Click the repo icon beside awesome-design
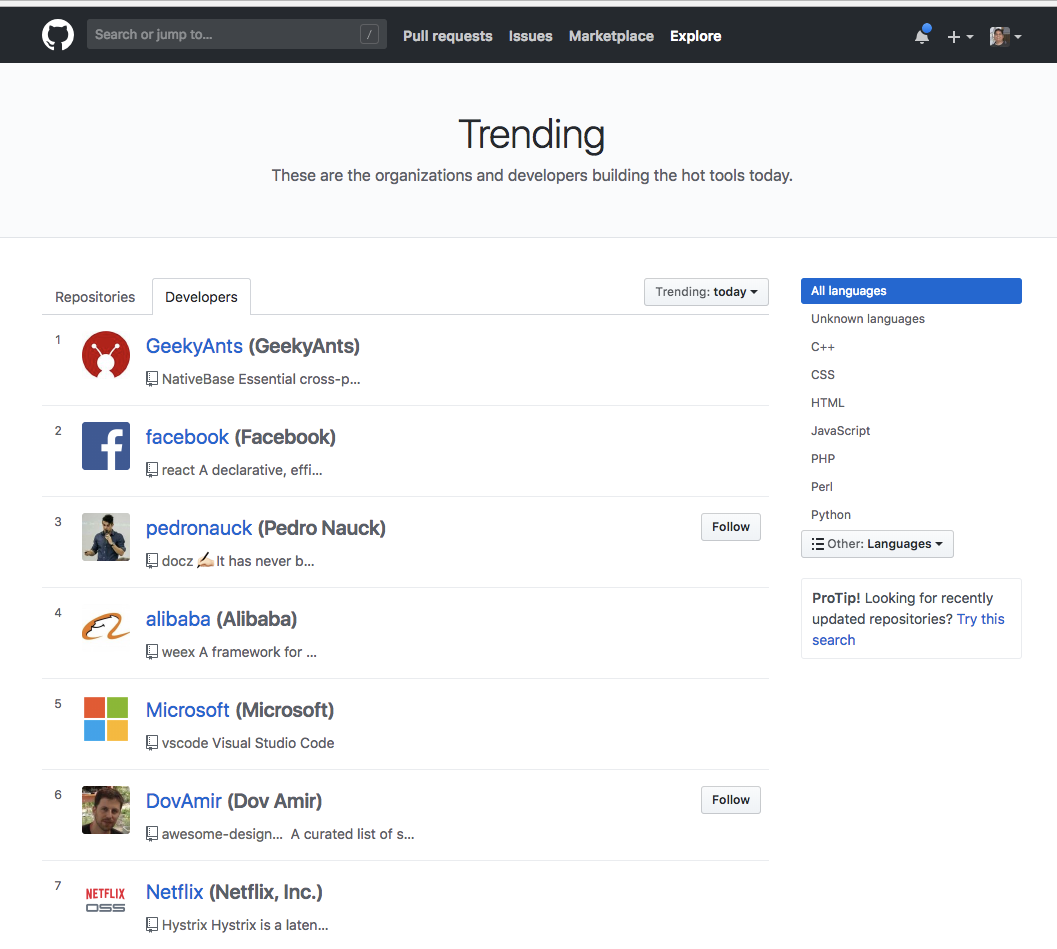 tap(152, 834)
